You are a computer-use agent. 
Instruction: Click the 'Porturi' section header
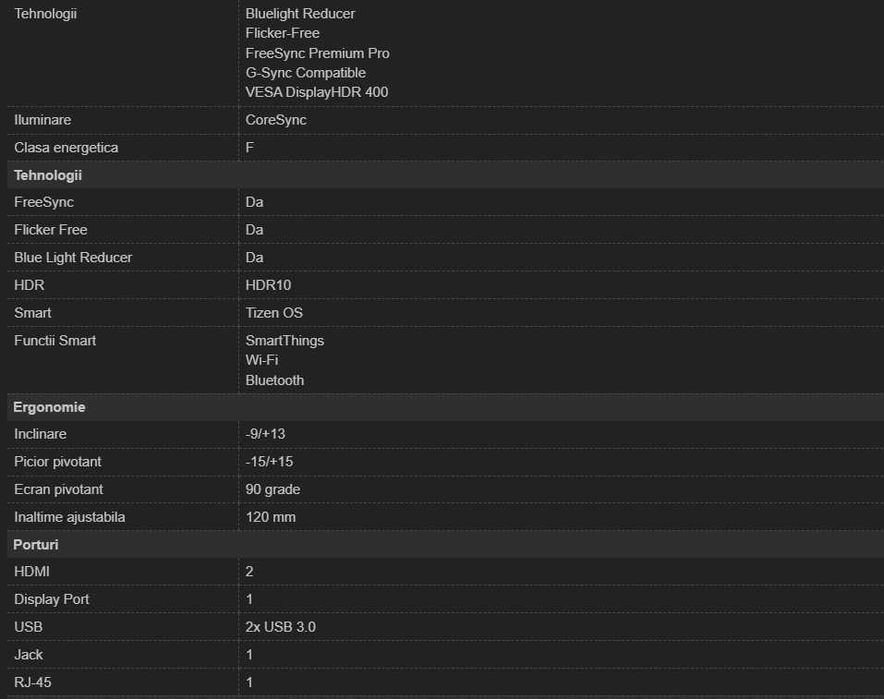[36, 545]
